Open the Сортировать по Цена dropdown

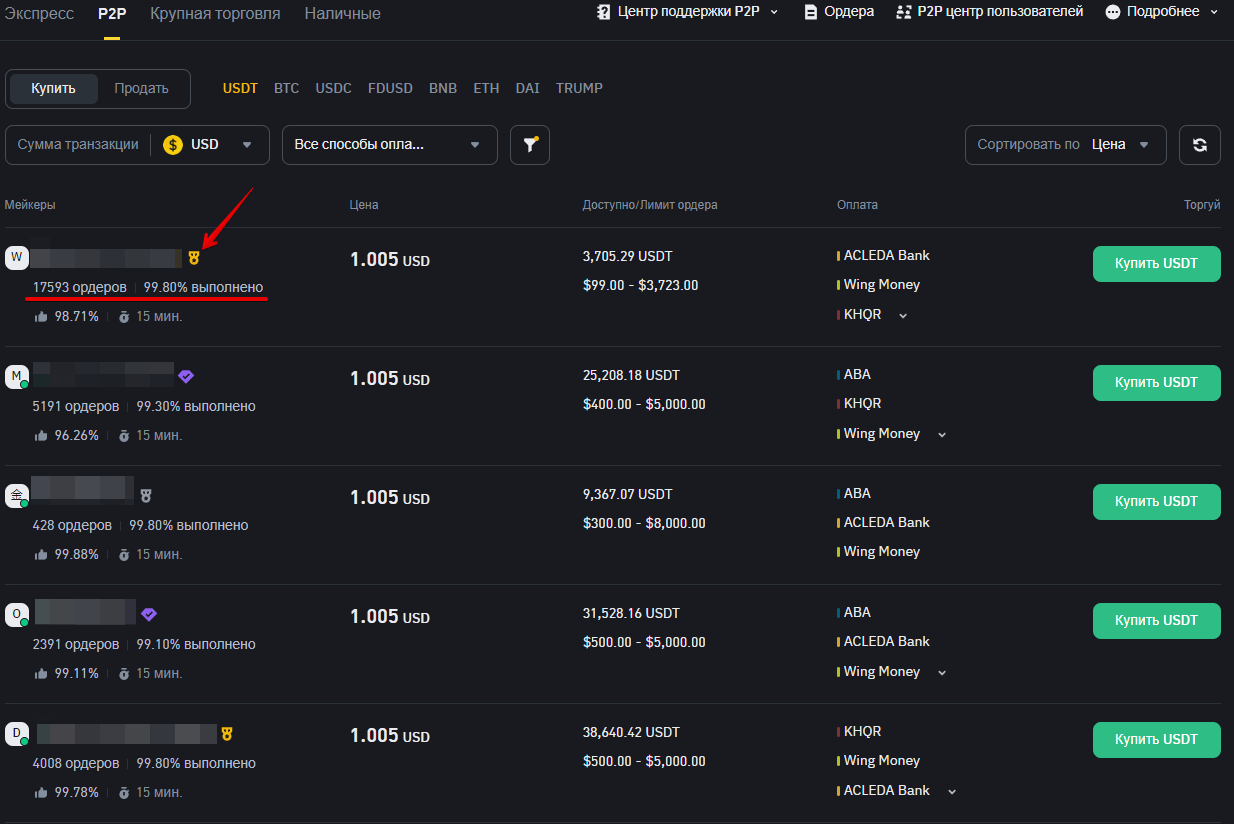click(x=1065, y=145)
